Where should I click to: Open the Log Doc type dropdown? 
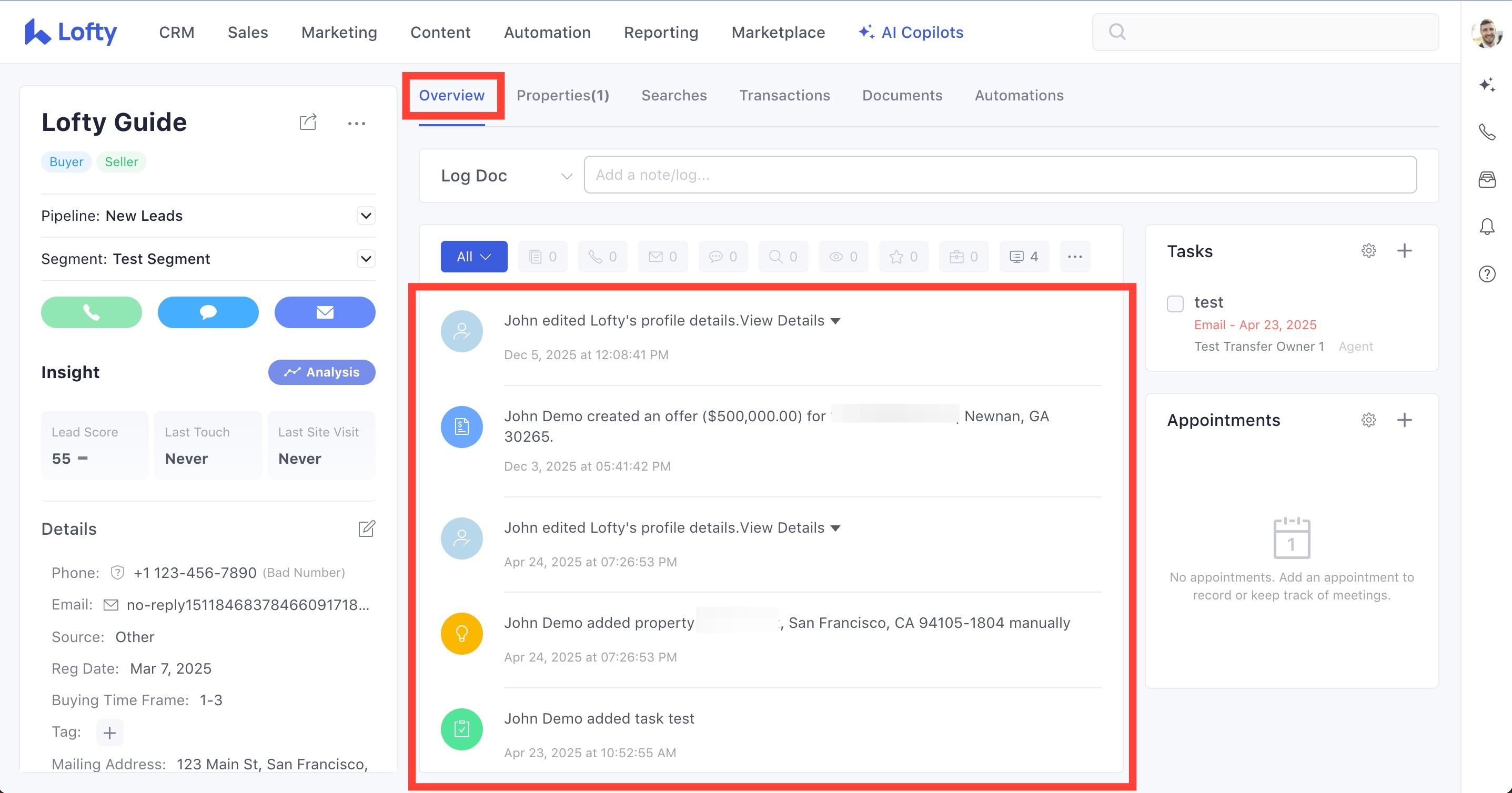pyautogui.click(x=506, y=176)
